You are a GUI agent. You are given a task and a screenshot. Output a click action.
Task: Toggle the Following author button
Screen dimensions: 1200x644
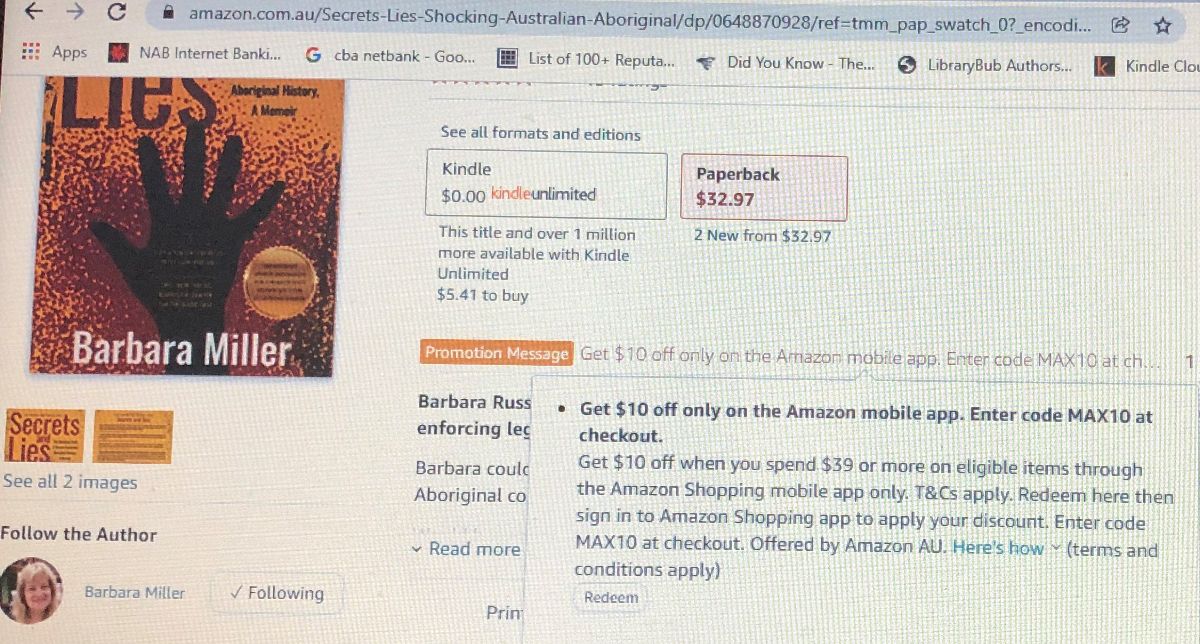click(x=277, y=593)
